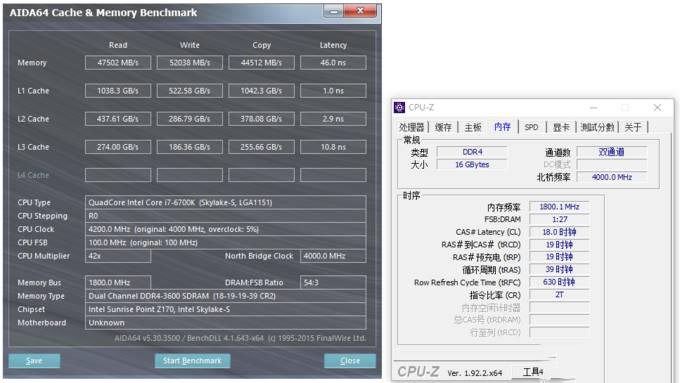Click Memory Write value 52038 MB/s
The image size is (680, 383).
(x=190, y=62)
